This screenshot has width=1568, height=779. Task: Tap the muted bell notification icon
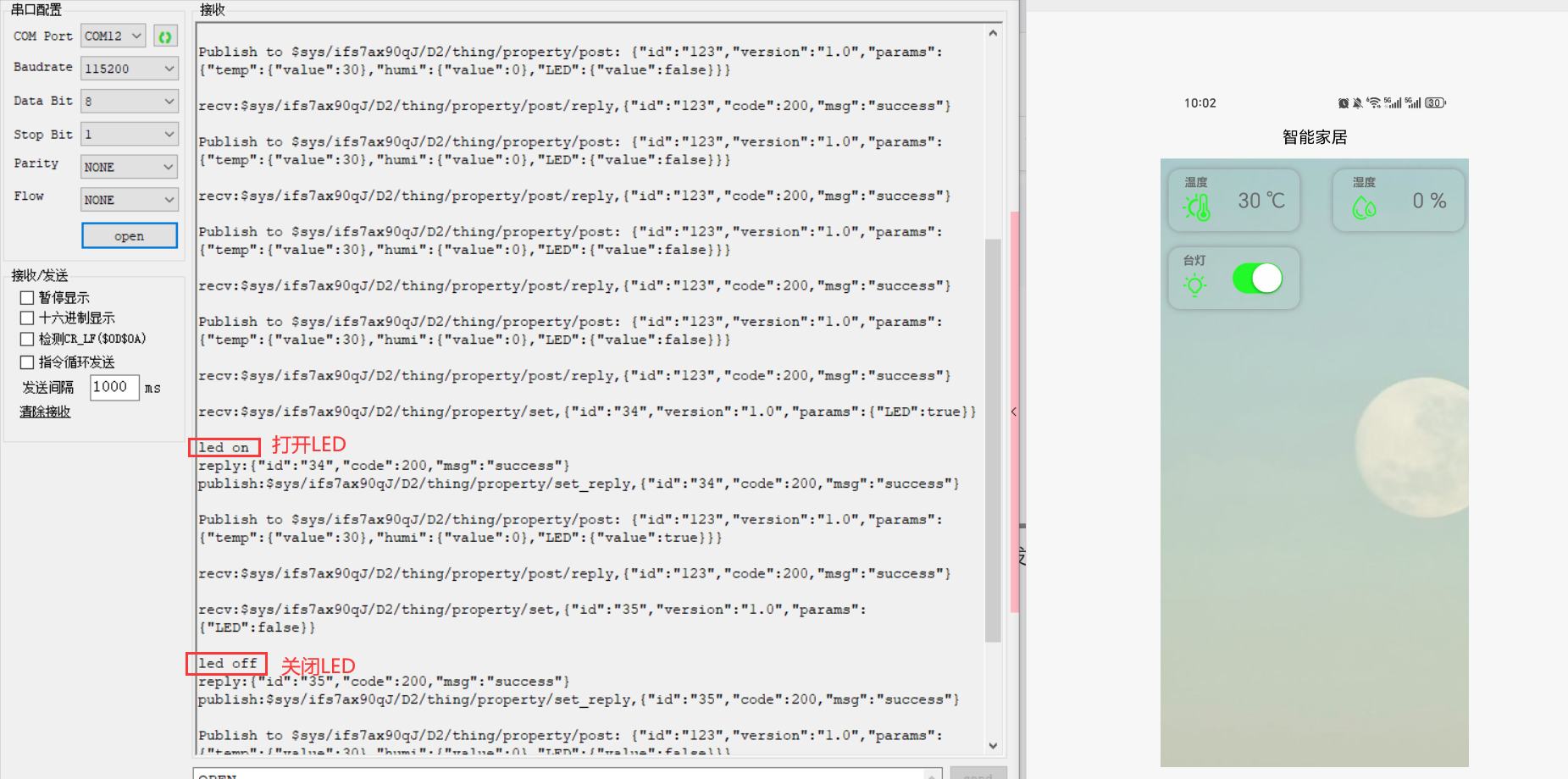click(x=1358, y=103)
